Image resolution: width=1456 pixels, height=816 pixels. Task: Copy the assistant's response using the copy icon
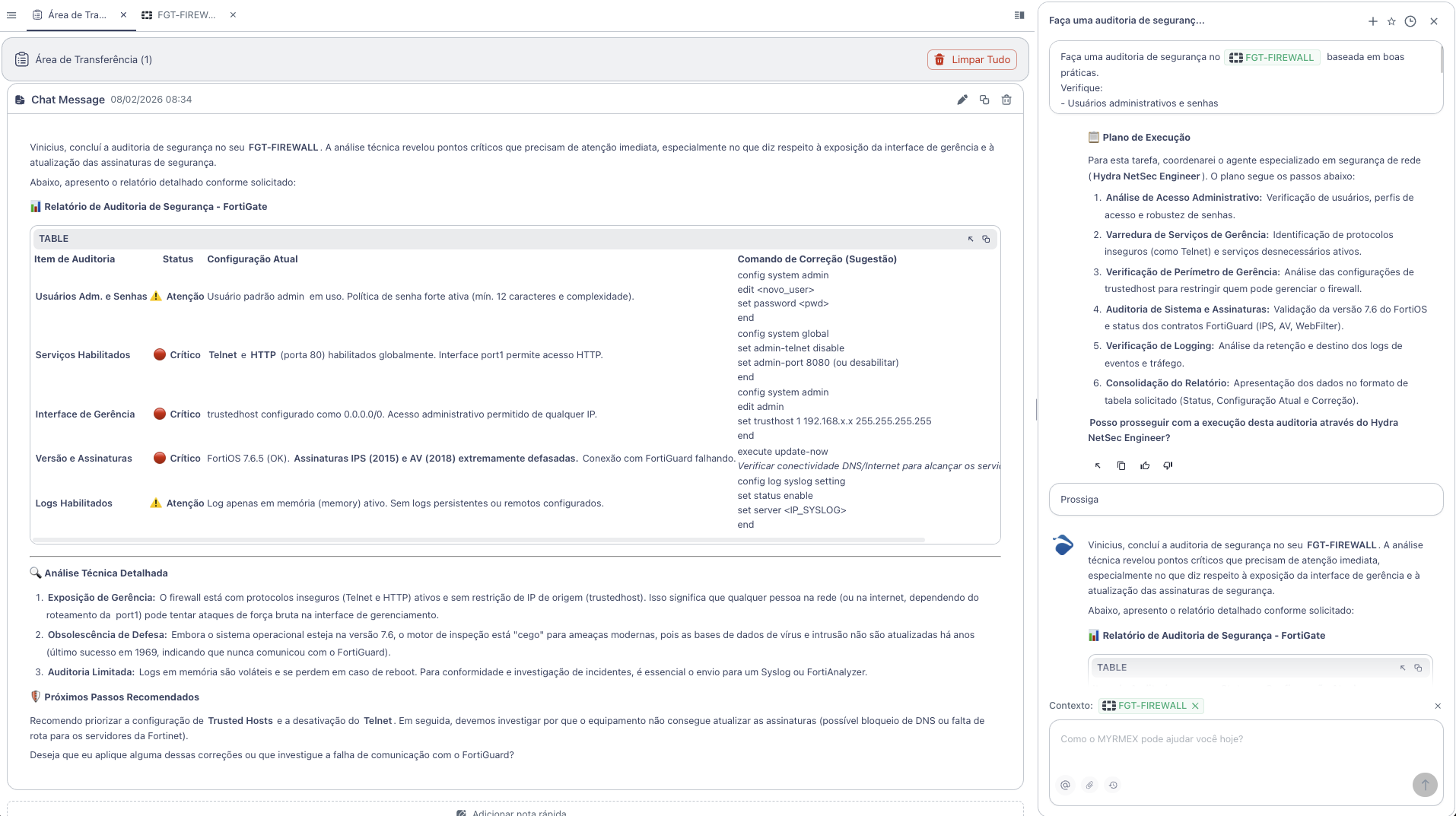[x=1121, y=465]
